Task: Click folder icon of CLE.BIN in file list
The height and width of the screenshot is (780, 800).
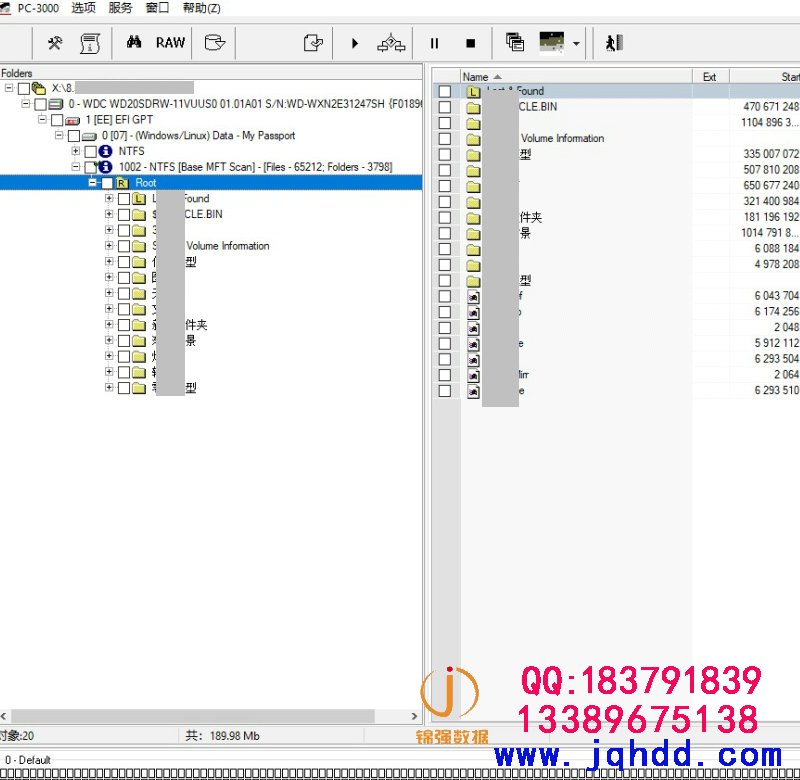Action: (473, 107)
